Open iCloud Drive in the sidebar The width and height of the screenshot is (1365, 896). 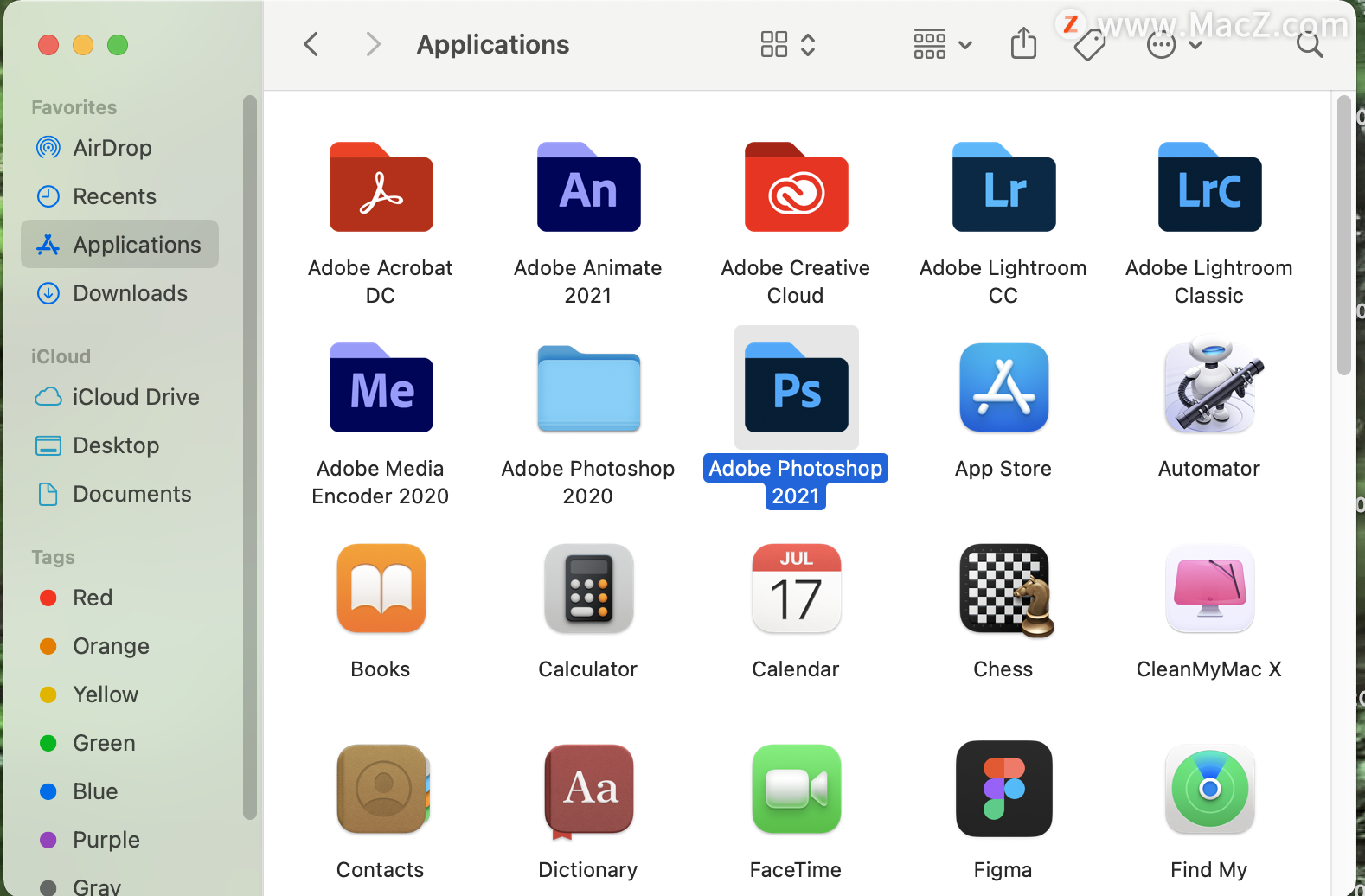point(119,397)
